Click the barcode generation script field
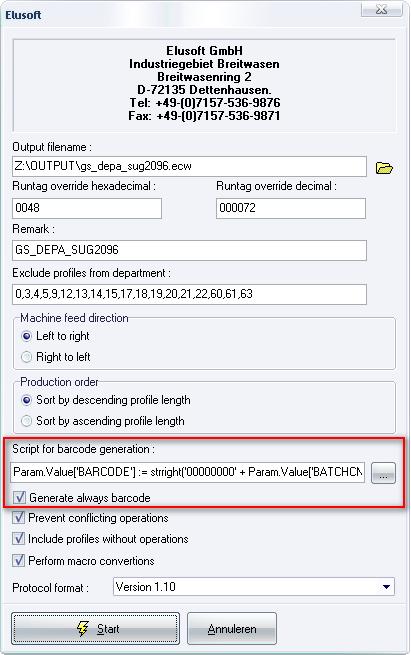Image resolution: width=411 pixels, height=655 pixels. click(x=188, y=472)
